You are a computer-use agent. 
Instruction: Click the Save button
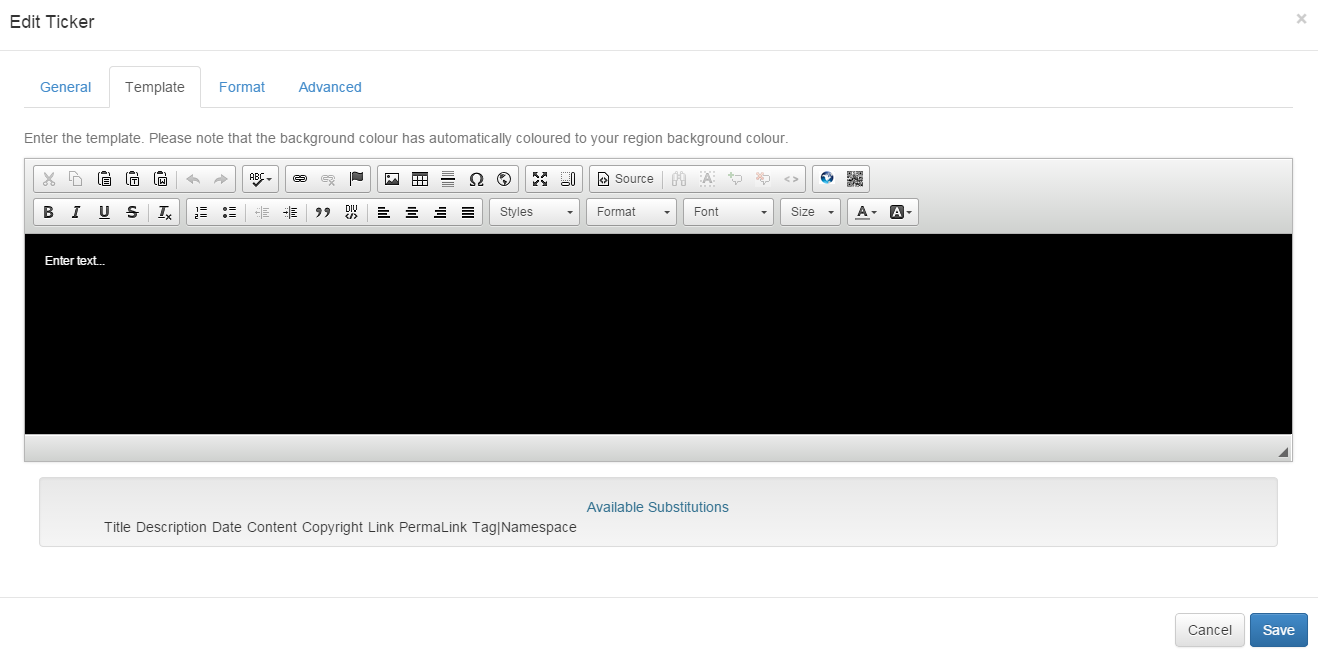1278,630
